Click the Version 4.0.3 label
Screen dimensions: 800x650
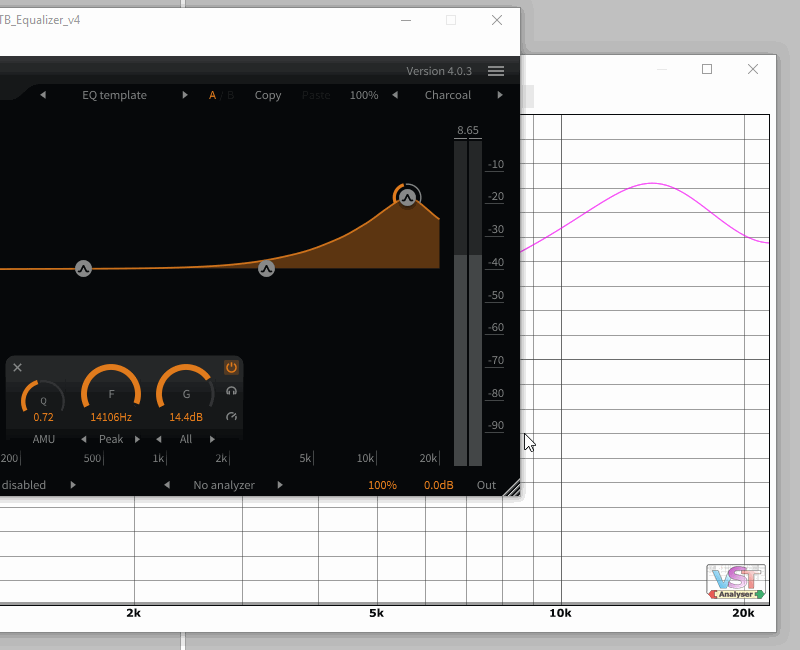click(x=439, y=71)
